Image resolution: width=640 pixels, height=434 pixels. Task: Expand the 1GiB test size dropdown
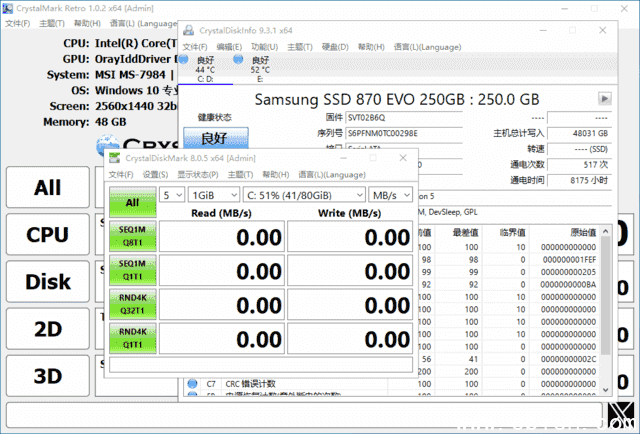(x=213, y=194)
